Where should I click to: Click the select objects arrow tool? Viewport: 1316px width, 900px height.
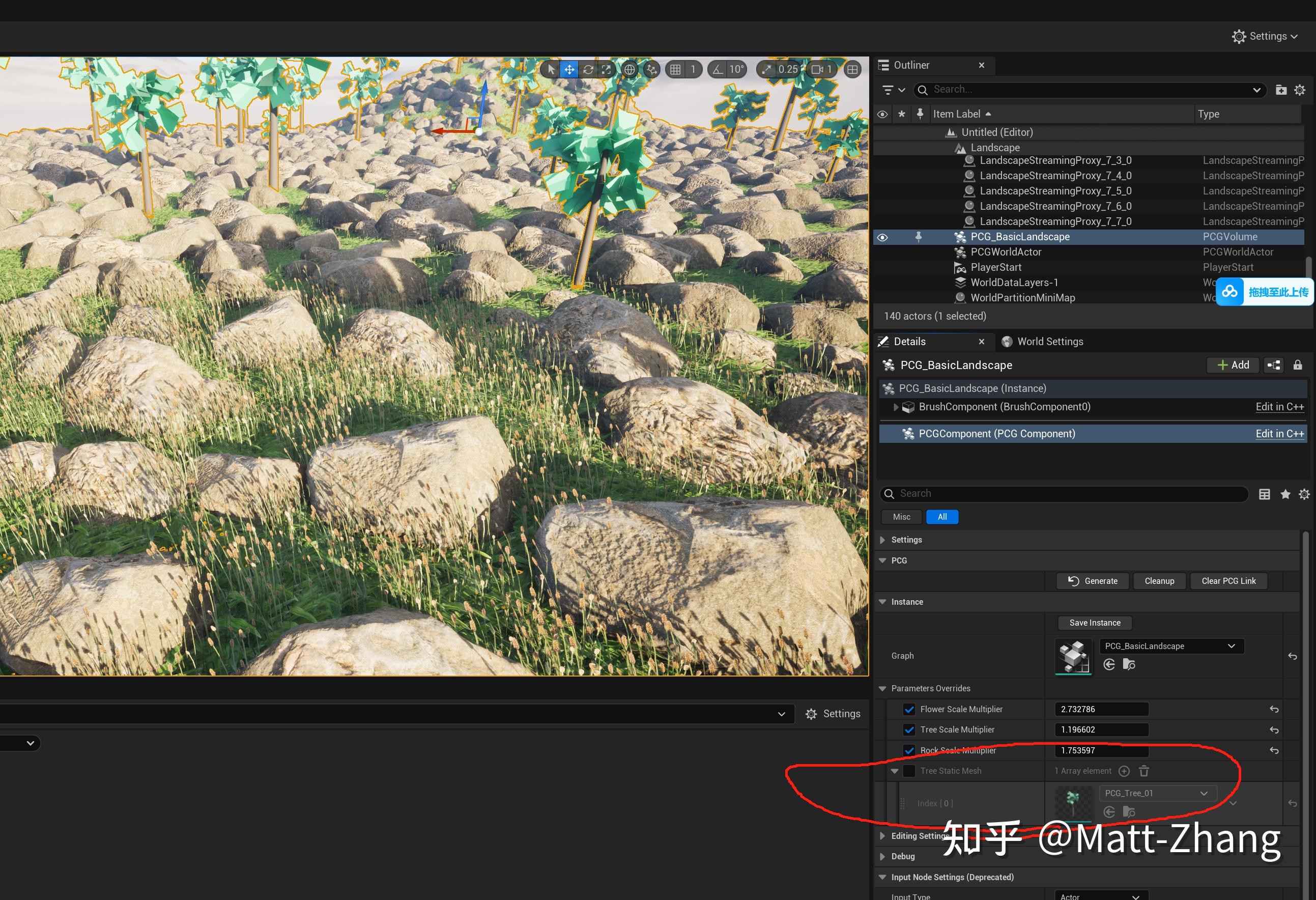point(551,70)
